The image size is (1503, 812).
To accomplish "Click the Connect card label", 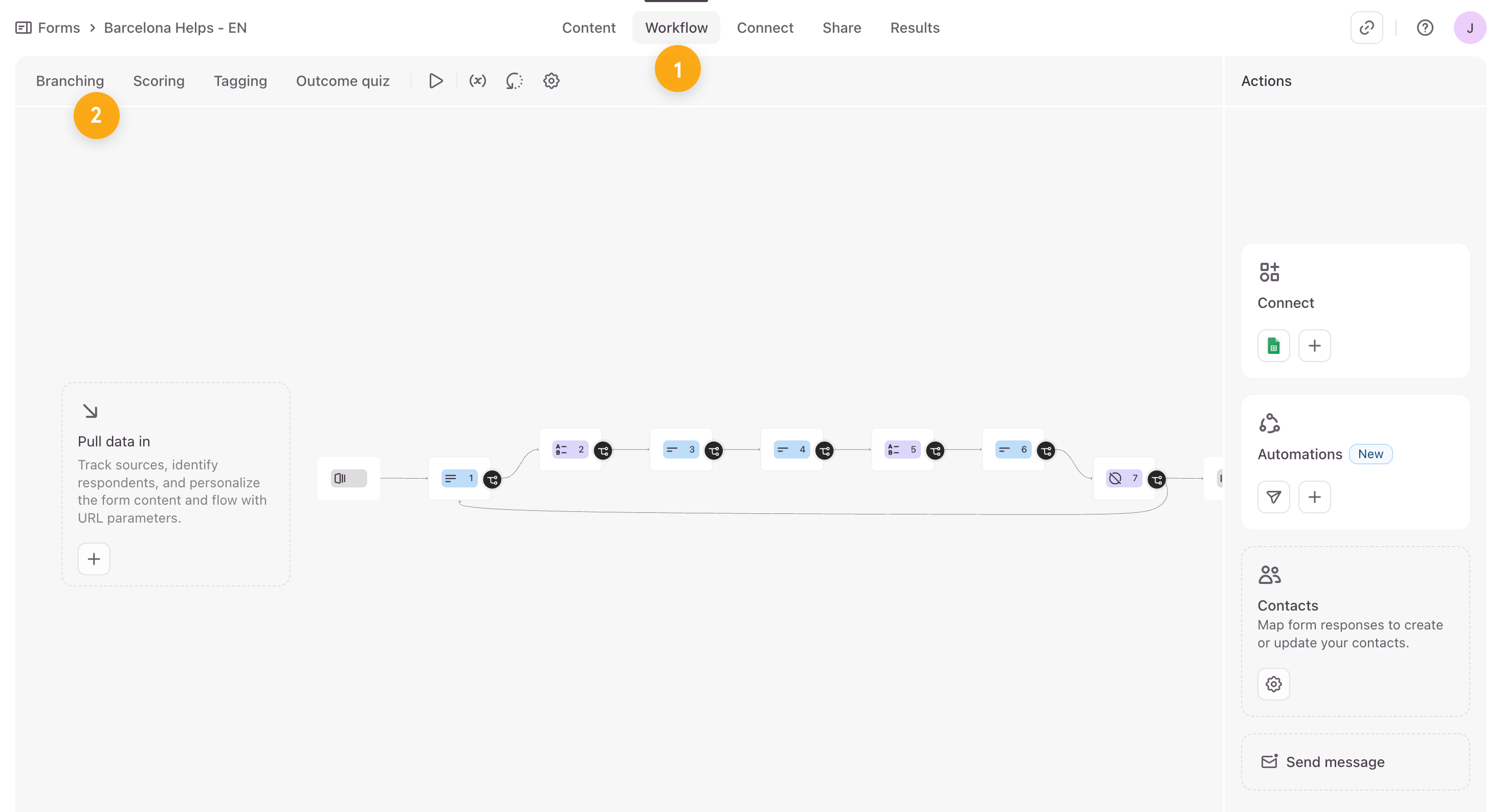I will 1286,302.
